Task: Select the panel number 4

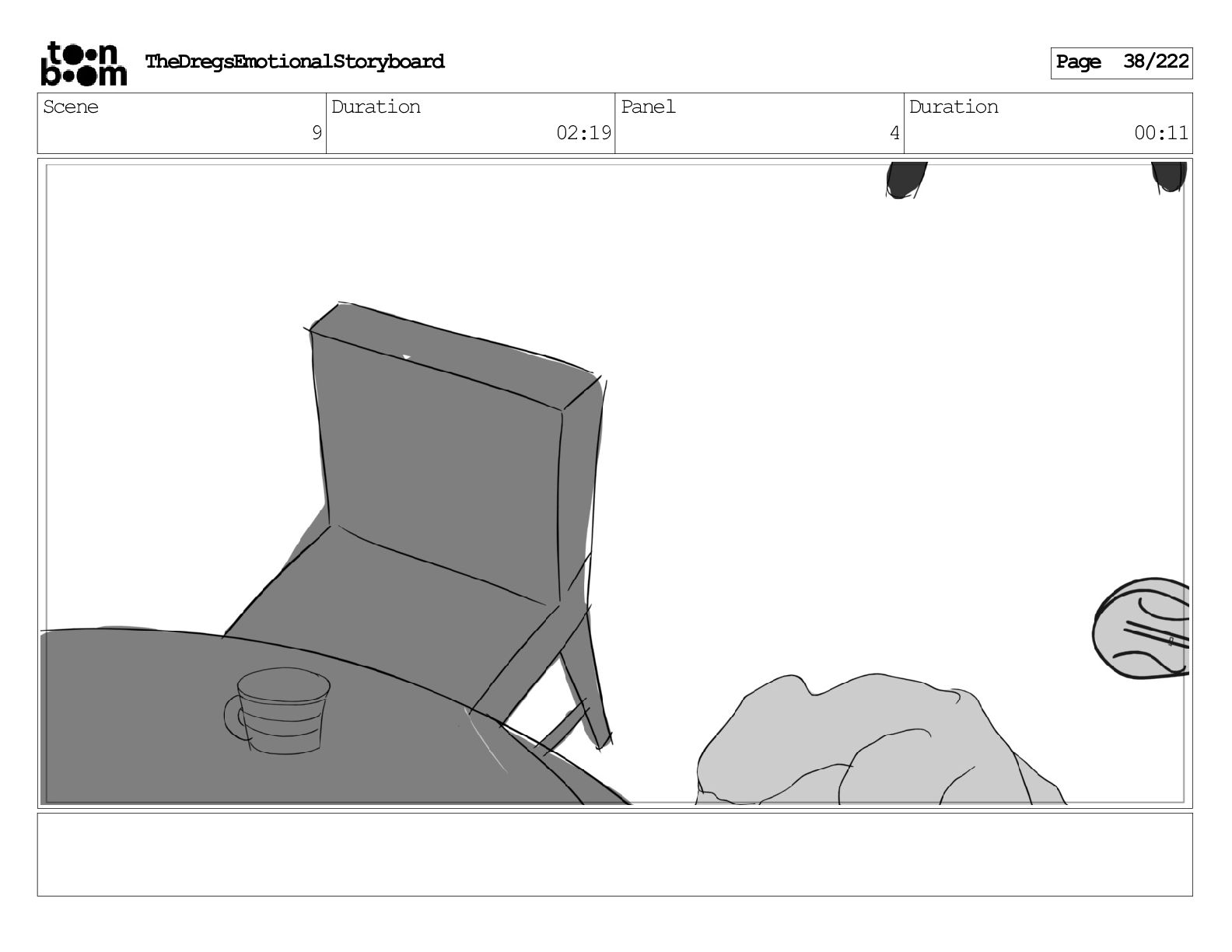Action: click(x=894, y=133)
